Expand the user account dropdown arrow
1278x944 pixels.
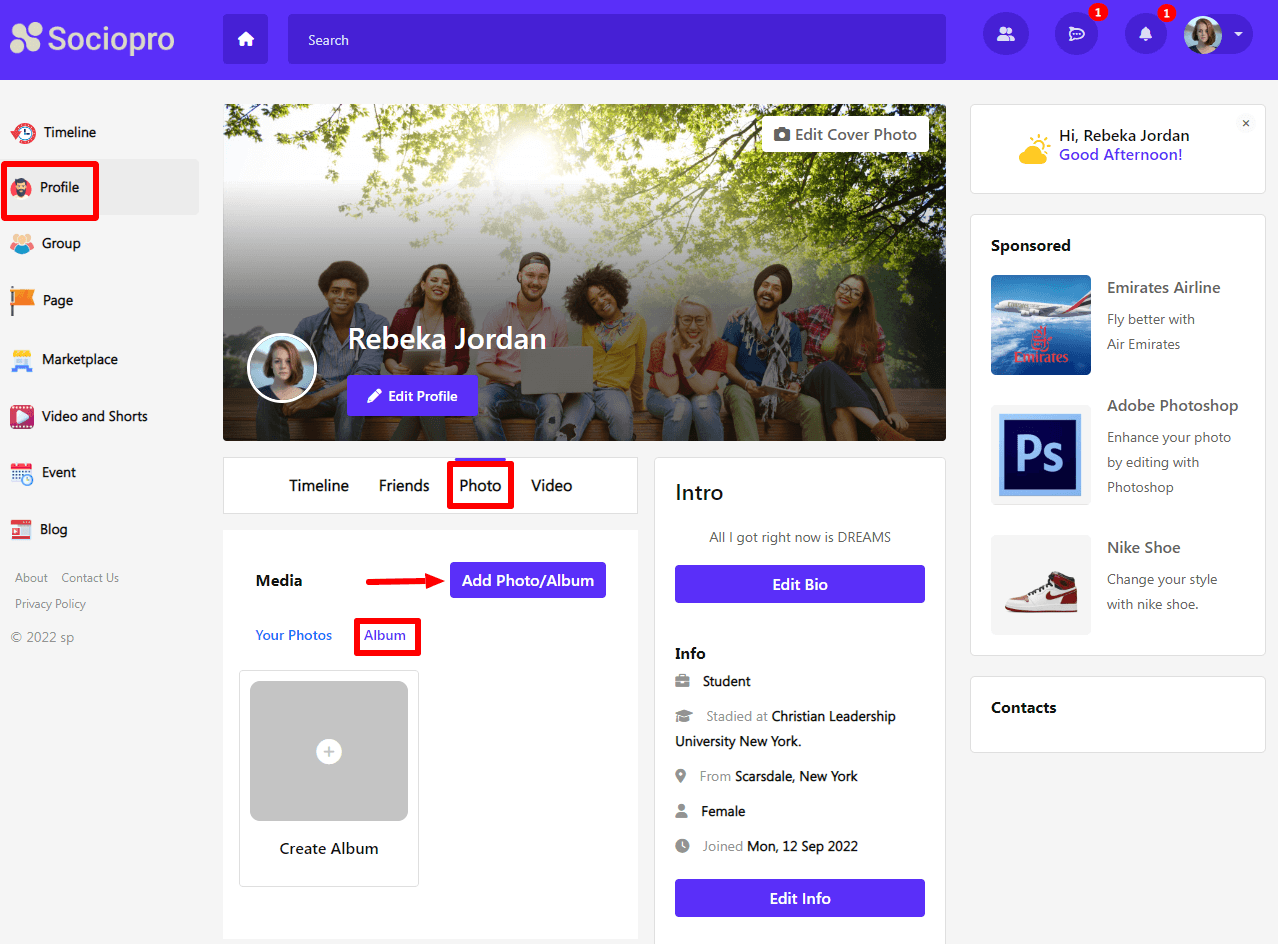tap(1239, 34)
